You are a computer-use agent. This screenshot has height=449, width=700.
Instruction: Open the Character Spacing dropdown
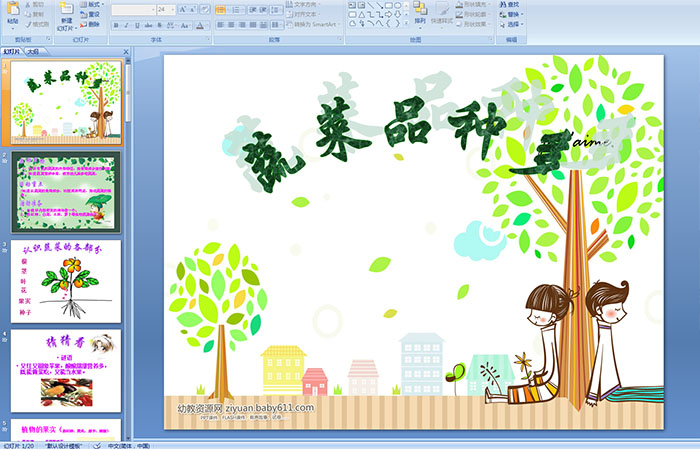point(171,25)
